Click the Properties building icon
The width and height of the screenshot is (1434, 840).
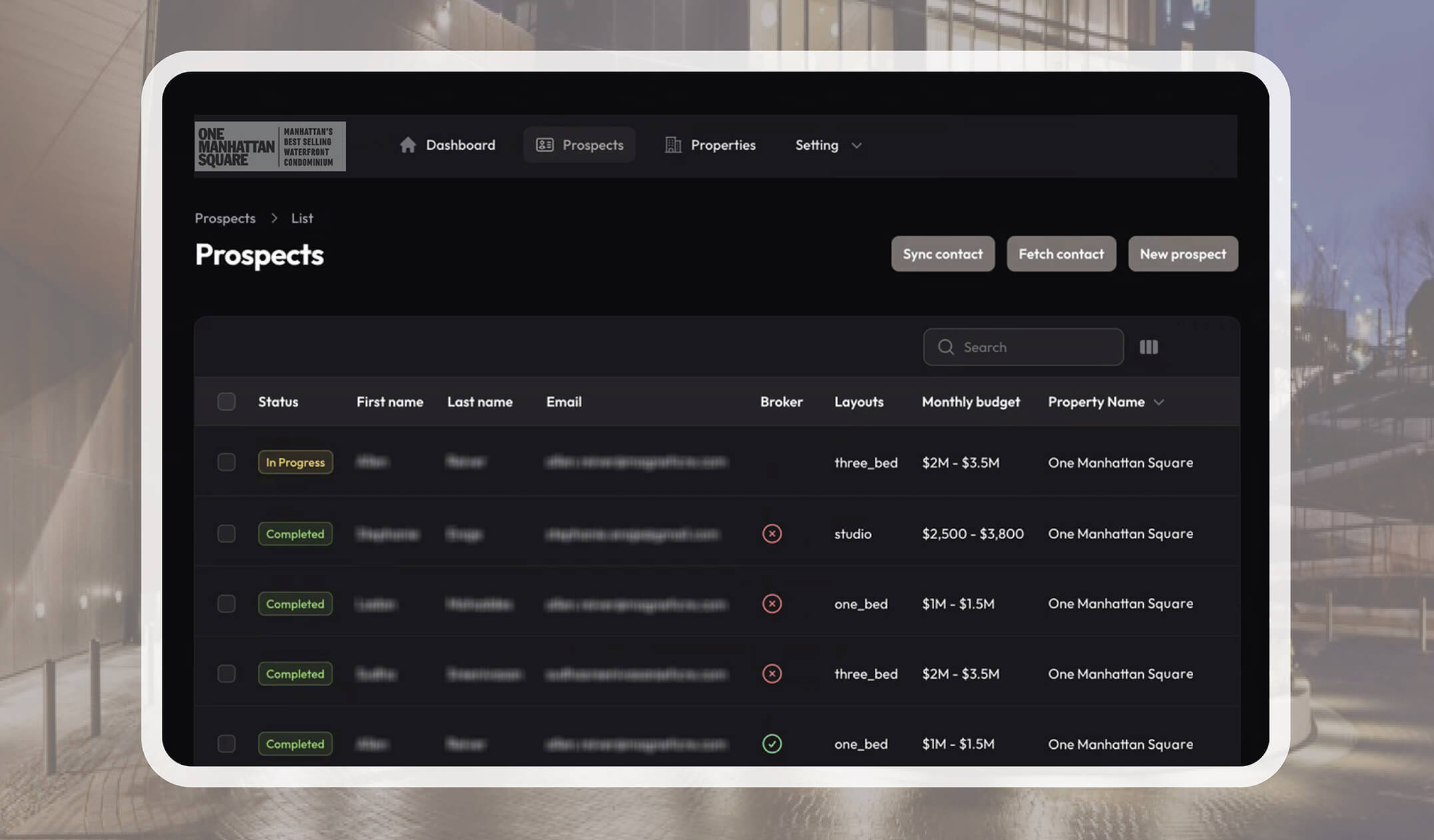click(672, 145)
